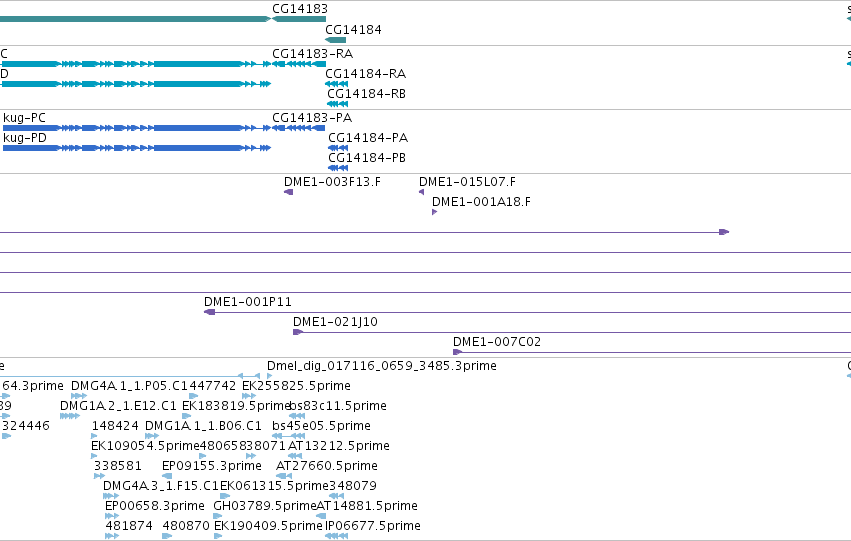Image resolution: width=851 pixels, height=541 pixels.
Task: Select the Dmel_dig_017116_0659_3485.3prime EST arrow
Action: [x=269, y=375]
